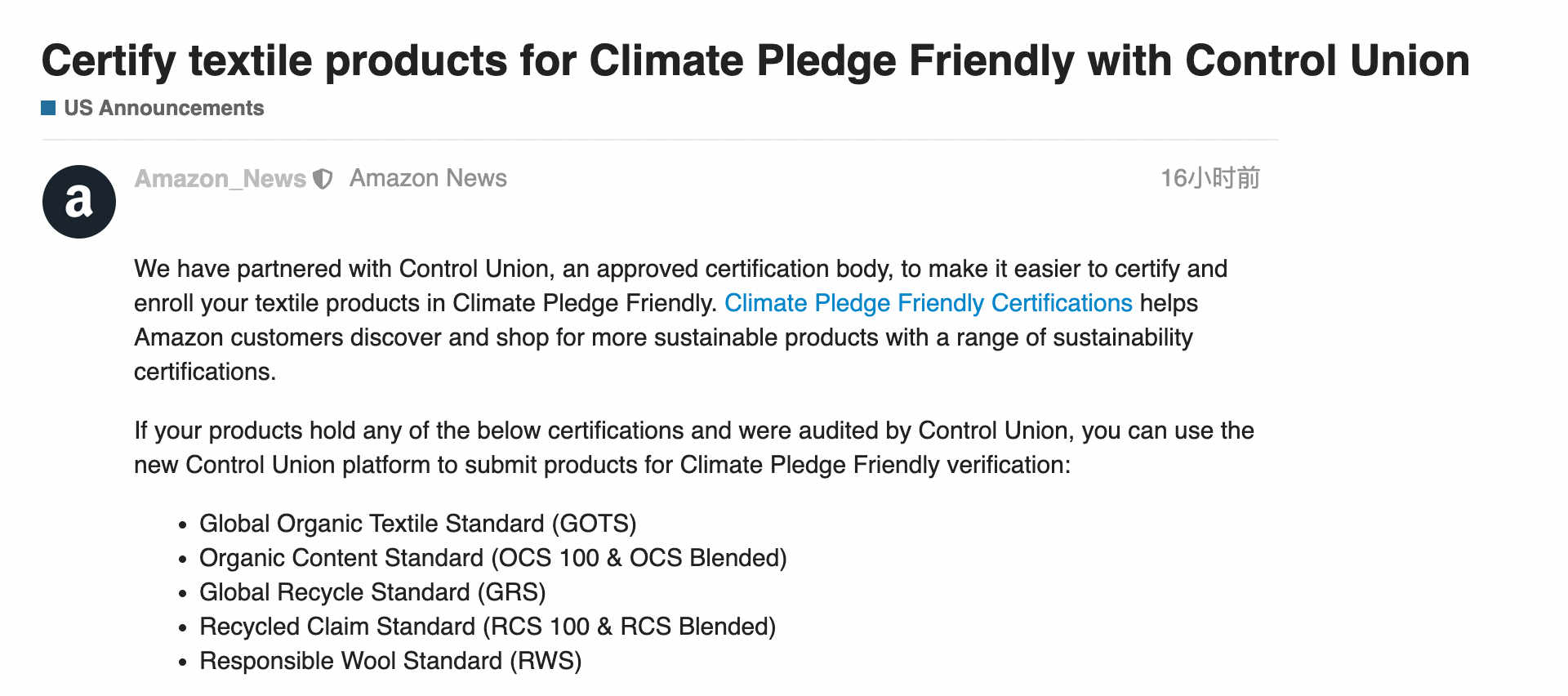Open the Amazon_News user profile name
Screen dimensions: 1568x696
click(220, 179)
